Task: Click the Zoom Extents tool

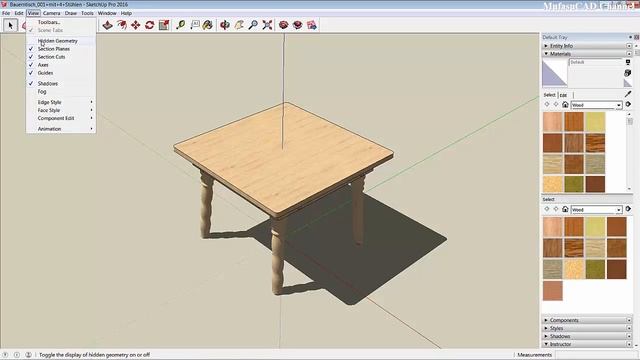Action: click(x=267, y=25)
